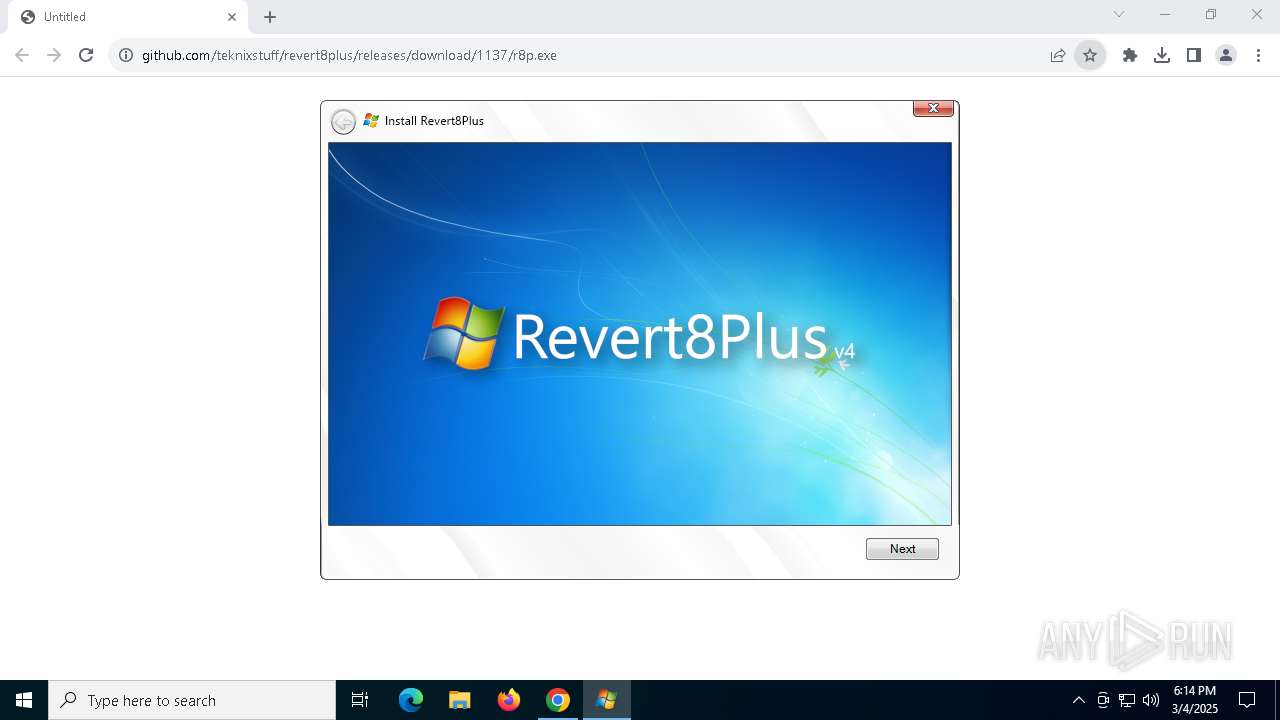
Task: Open the clock showing 6:14 PM
Action: [x=1195, y=700]
